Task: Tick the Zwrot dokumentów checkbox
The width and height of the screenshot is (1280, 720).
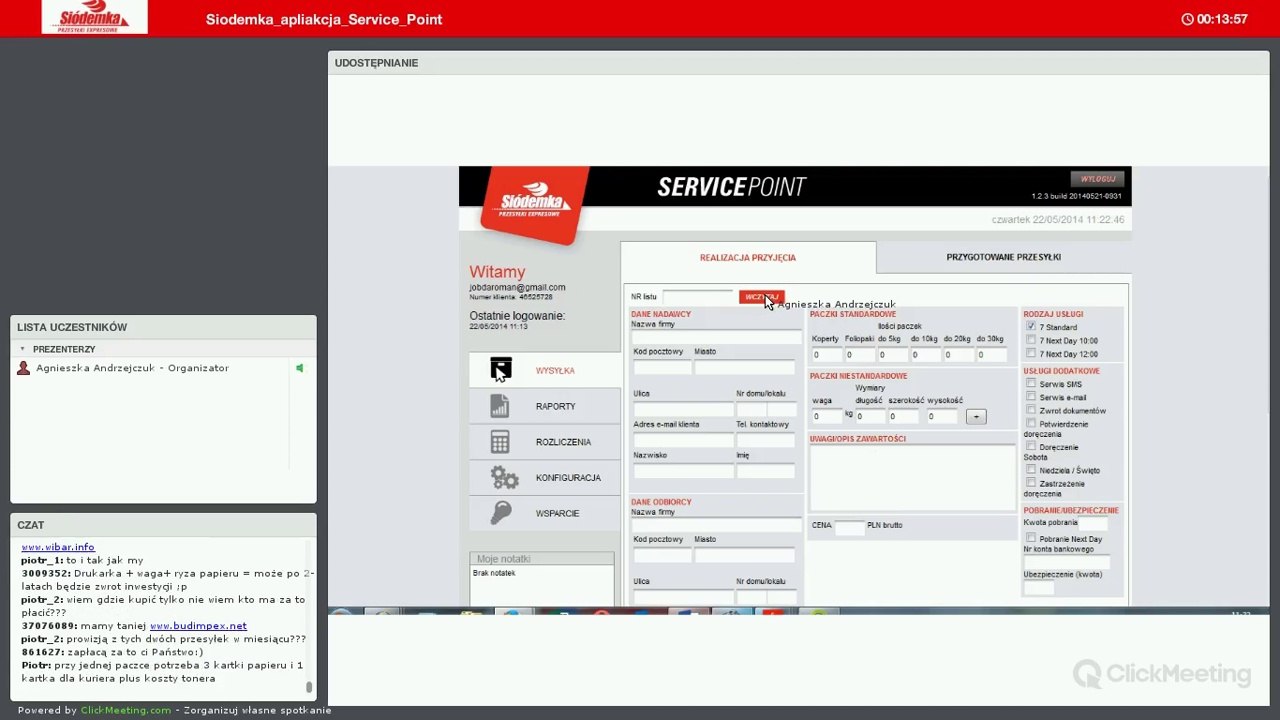Action: tap(1031, 410)
